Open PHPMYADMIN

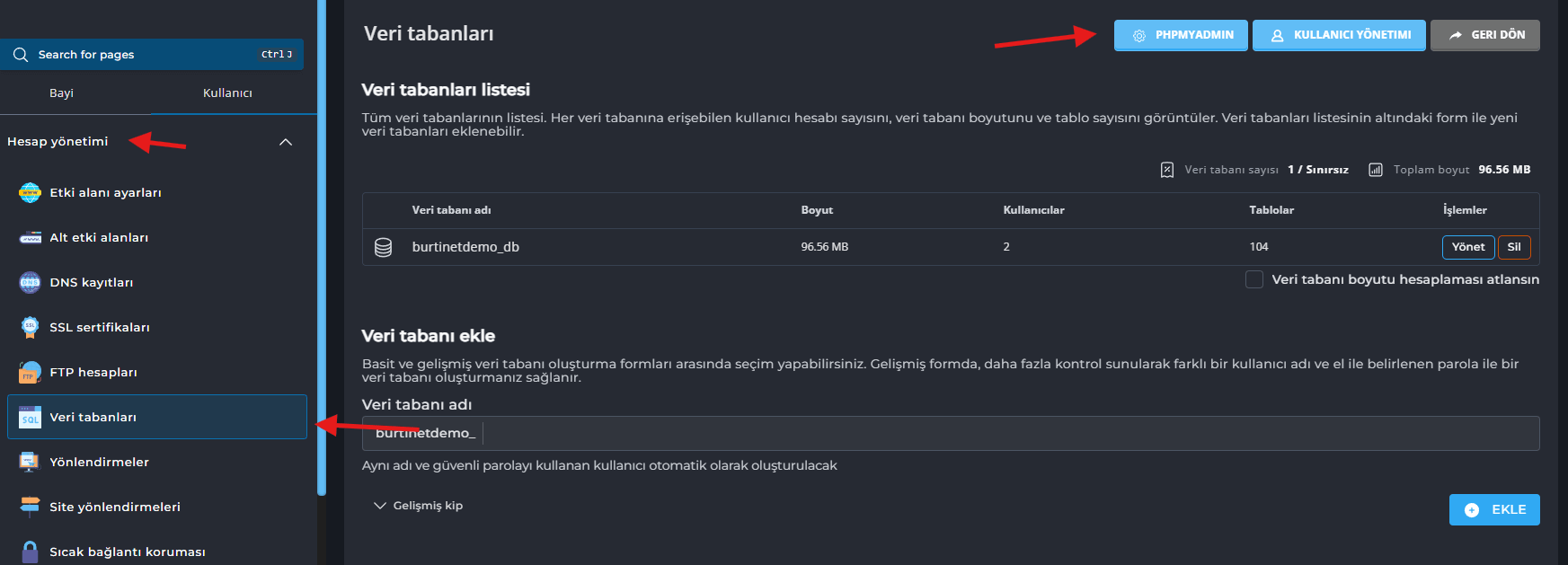click(x=1181, y=35)
